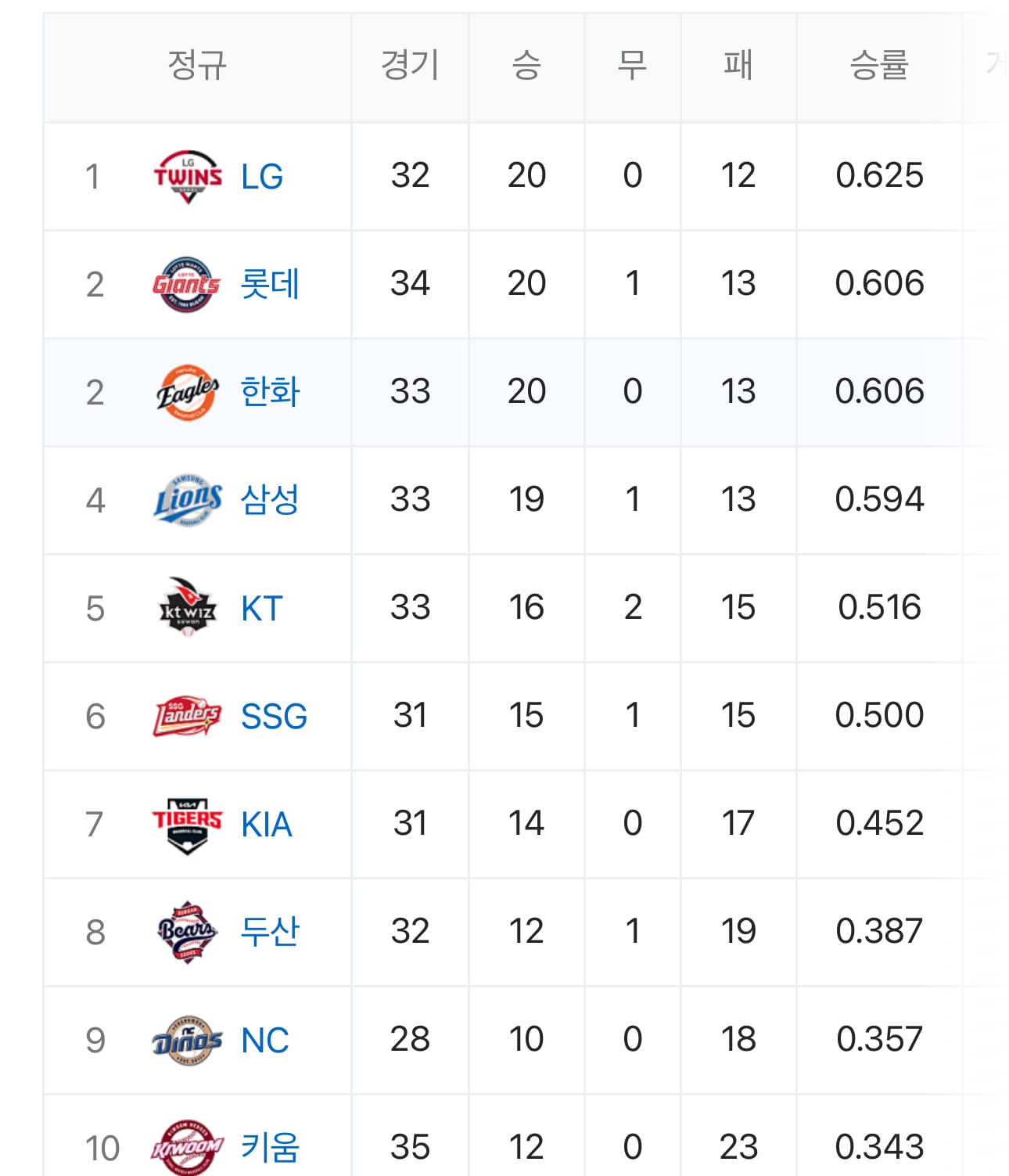Viewport: 1009px width, 1176px height.
Task: Select the 패 column header
Action: (x=738, y=65)
